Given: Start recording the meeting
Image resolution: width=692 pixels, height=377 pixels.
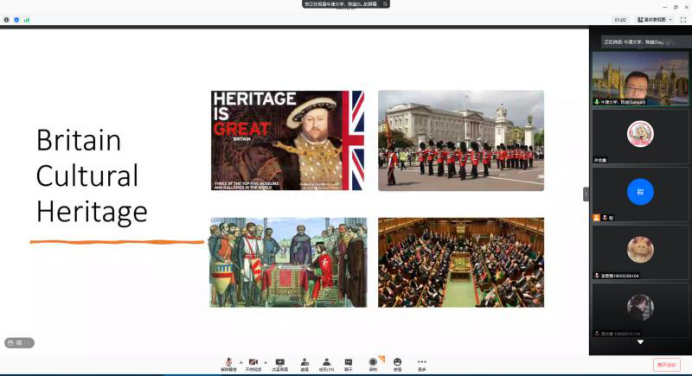Looking at the screenshot, I should tap(373, 365).
